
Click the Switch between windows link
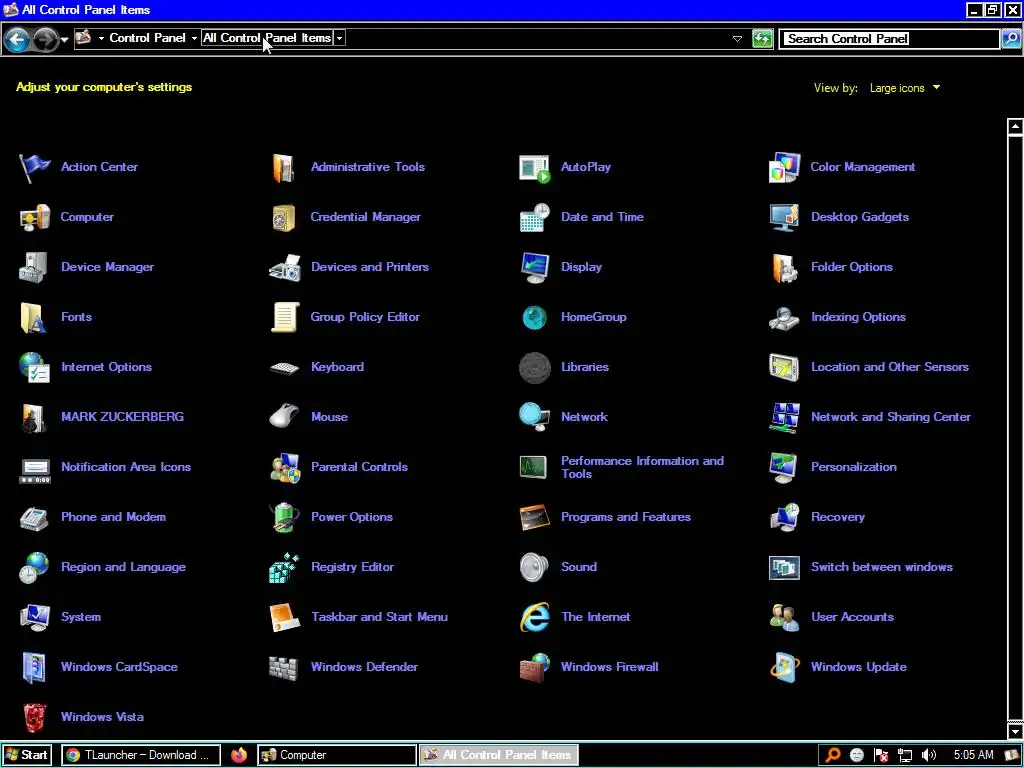(x=882, y=567)
